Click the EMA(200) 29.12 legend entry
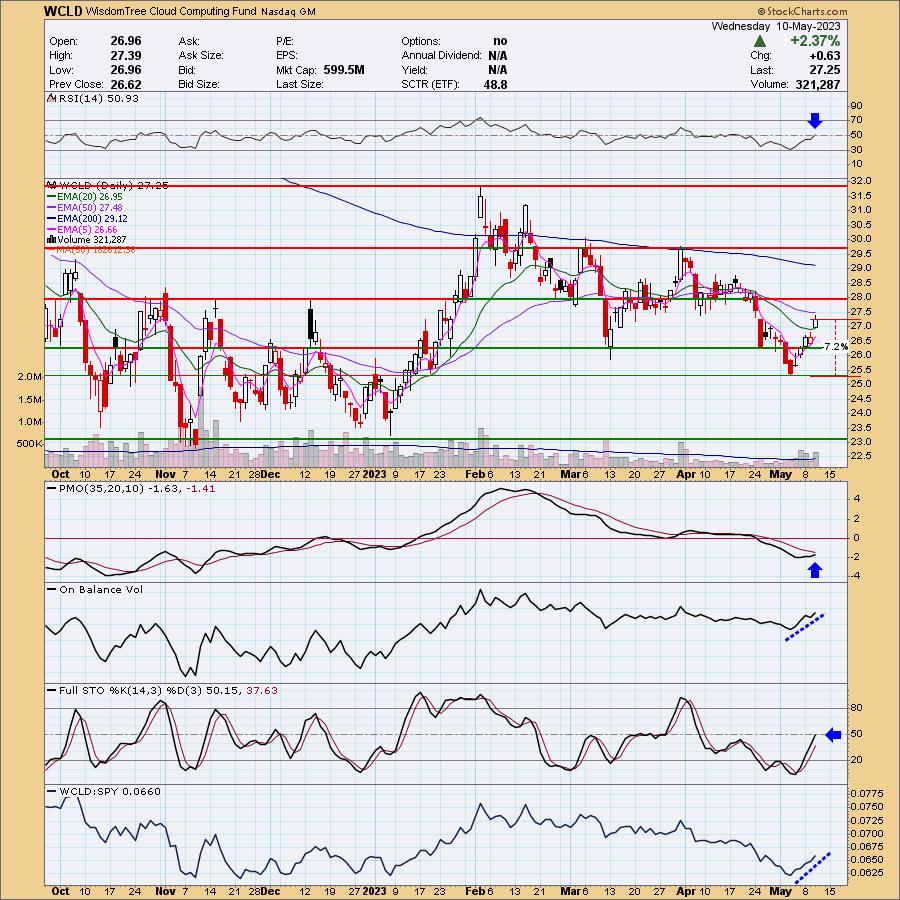 click(x=92, y=219)
